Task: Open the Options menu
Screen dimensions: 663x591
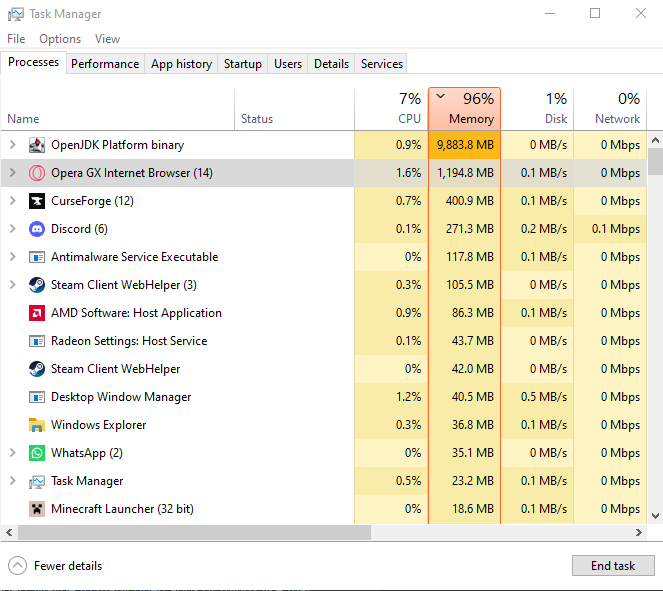Action: click(60, 39)
